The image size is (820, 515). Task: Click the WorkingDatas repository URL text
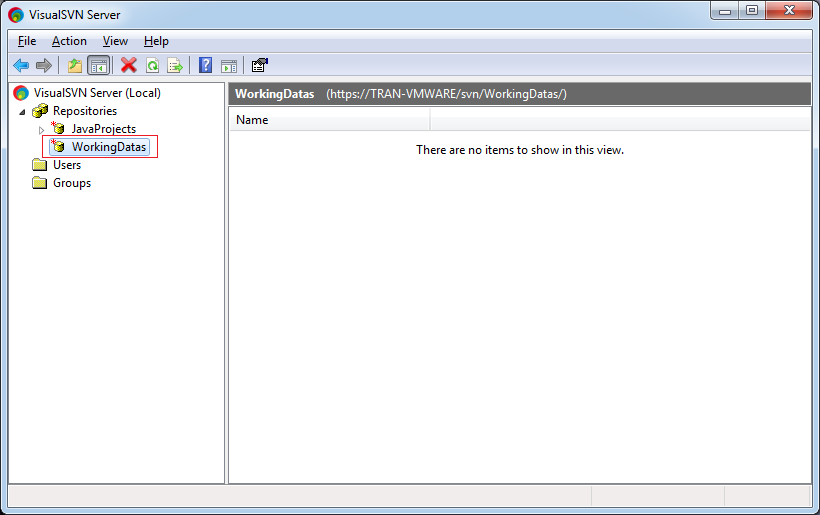coord(447,94)
